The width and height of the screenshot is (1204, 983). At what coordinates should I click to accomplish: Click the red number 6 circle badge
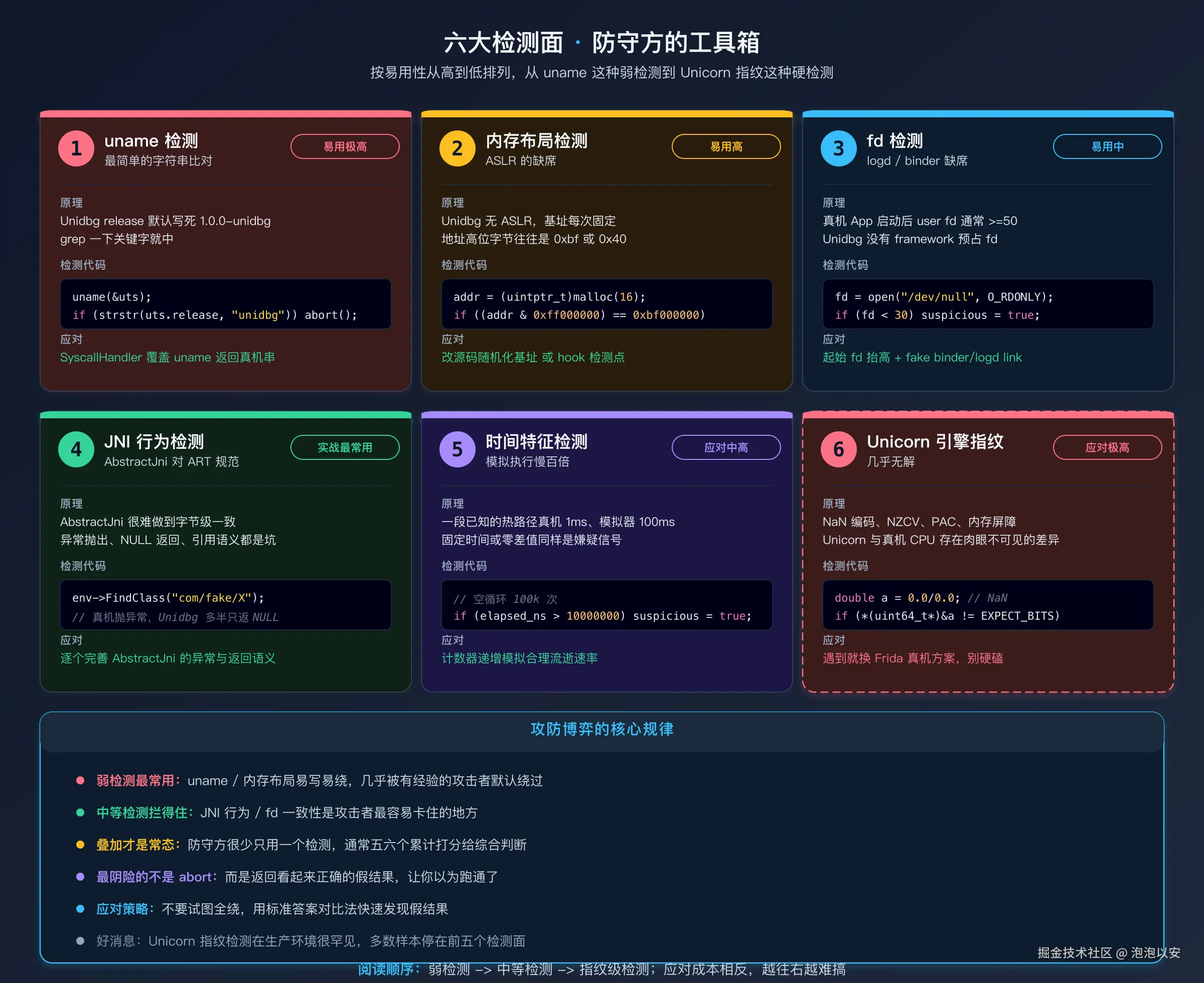[x=838, y=449]
